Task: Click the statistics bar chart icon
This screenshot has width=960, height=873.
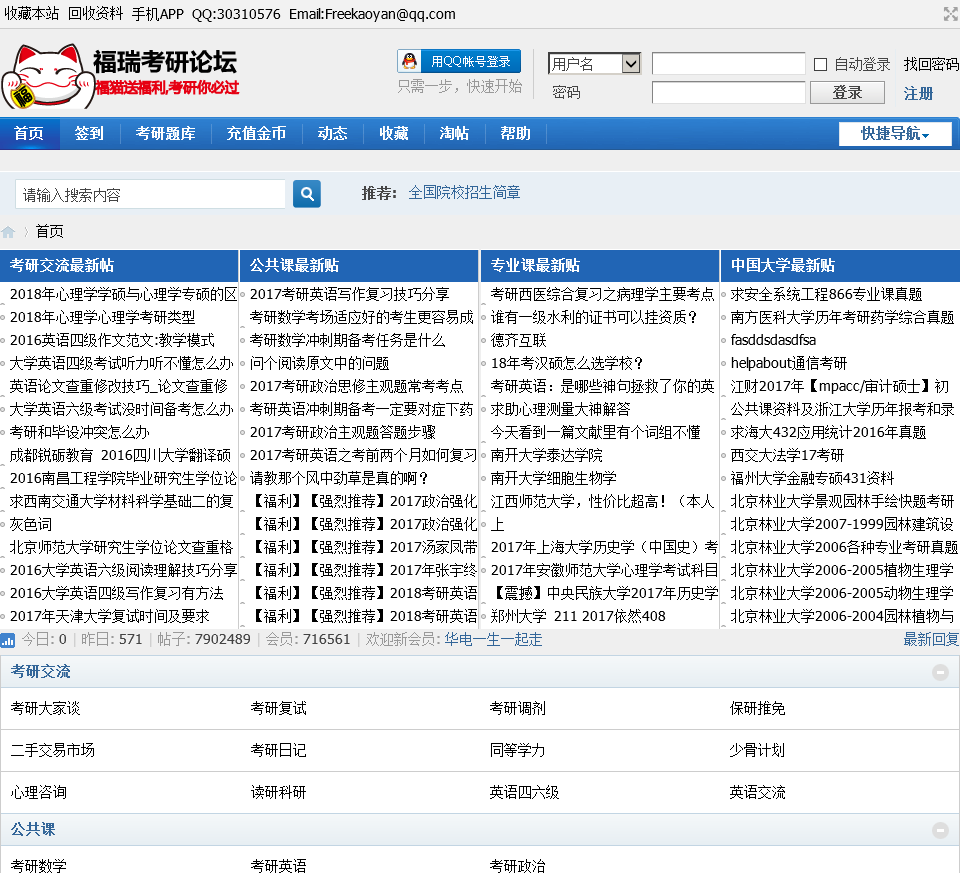Action: 8,640
